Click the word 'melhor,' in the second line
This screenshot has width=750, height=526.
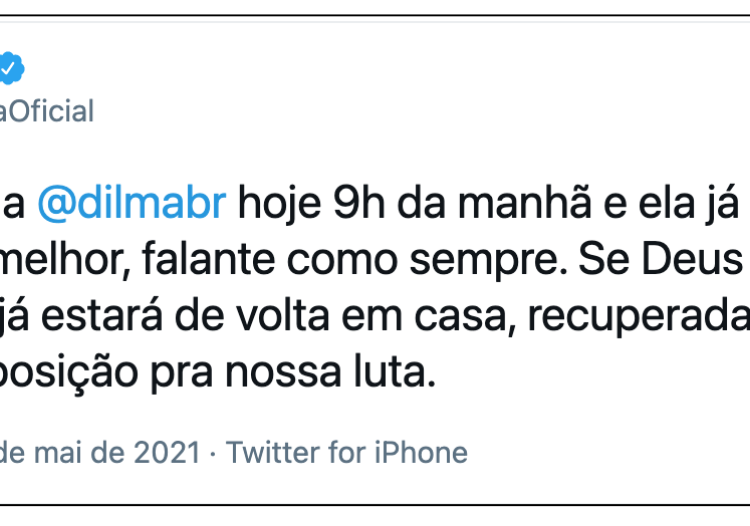click(x=65, y=260)
